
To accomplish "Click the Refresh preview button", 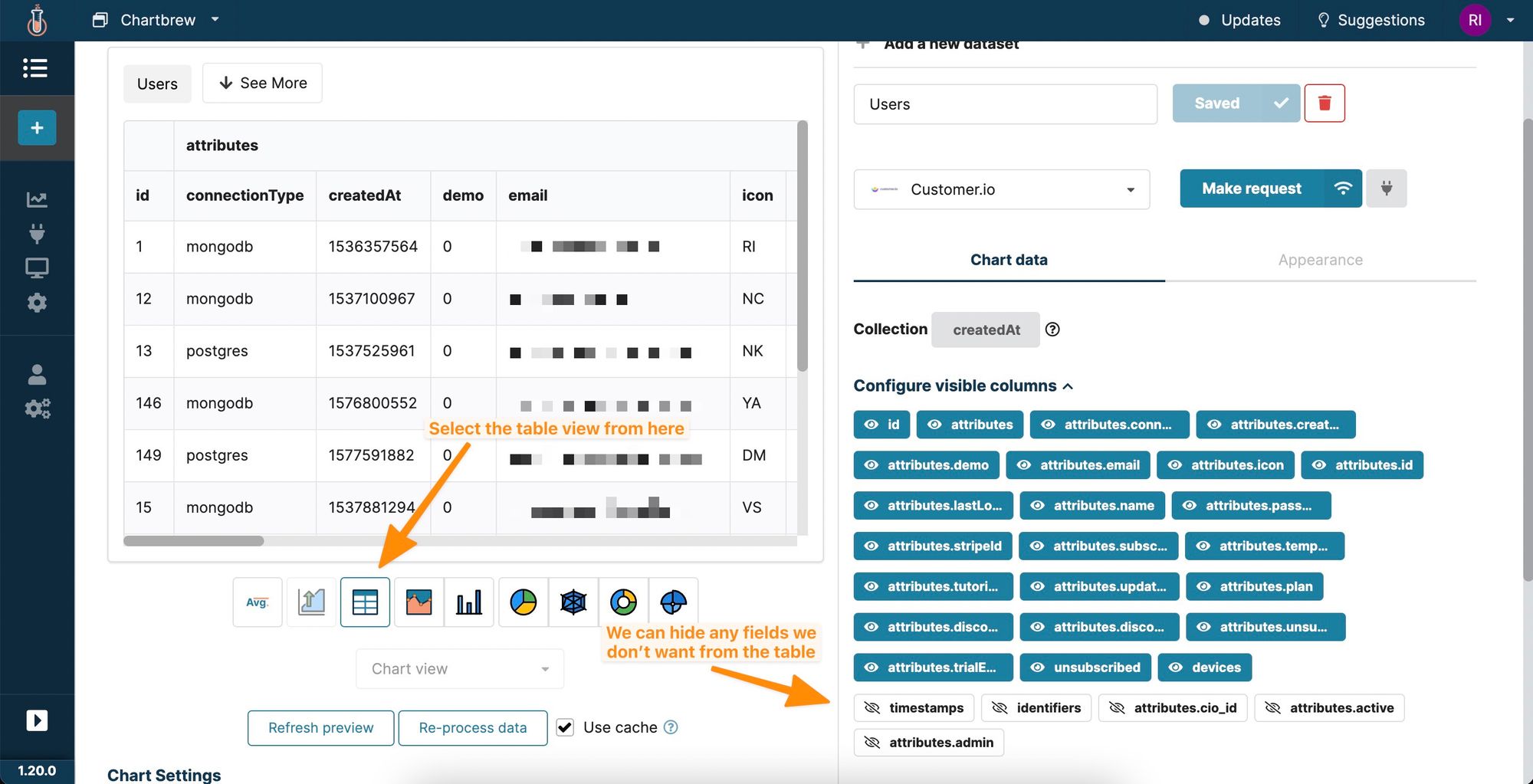I will click(x=320, y=727).
